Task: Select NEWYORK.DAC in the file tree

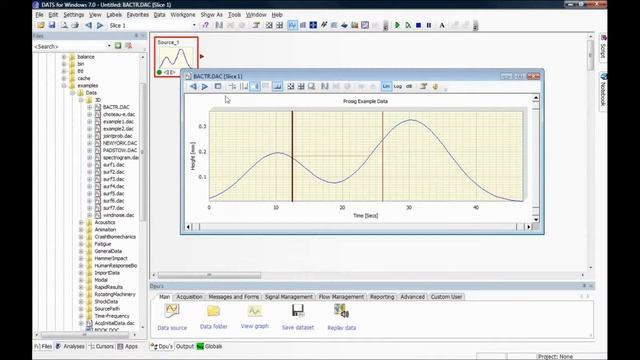Action: point(120,143)
